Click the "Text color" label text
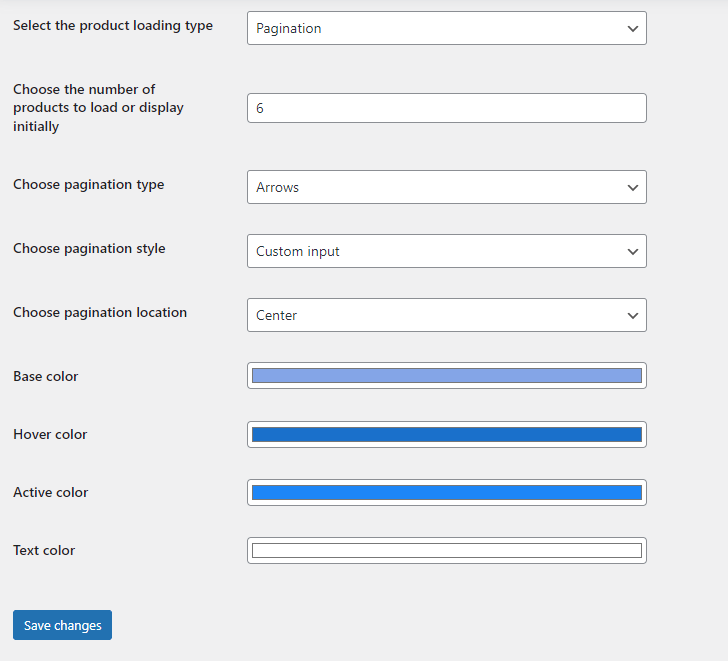This screenshot has width=728, height=661. [x=44, y=550]
